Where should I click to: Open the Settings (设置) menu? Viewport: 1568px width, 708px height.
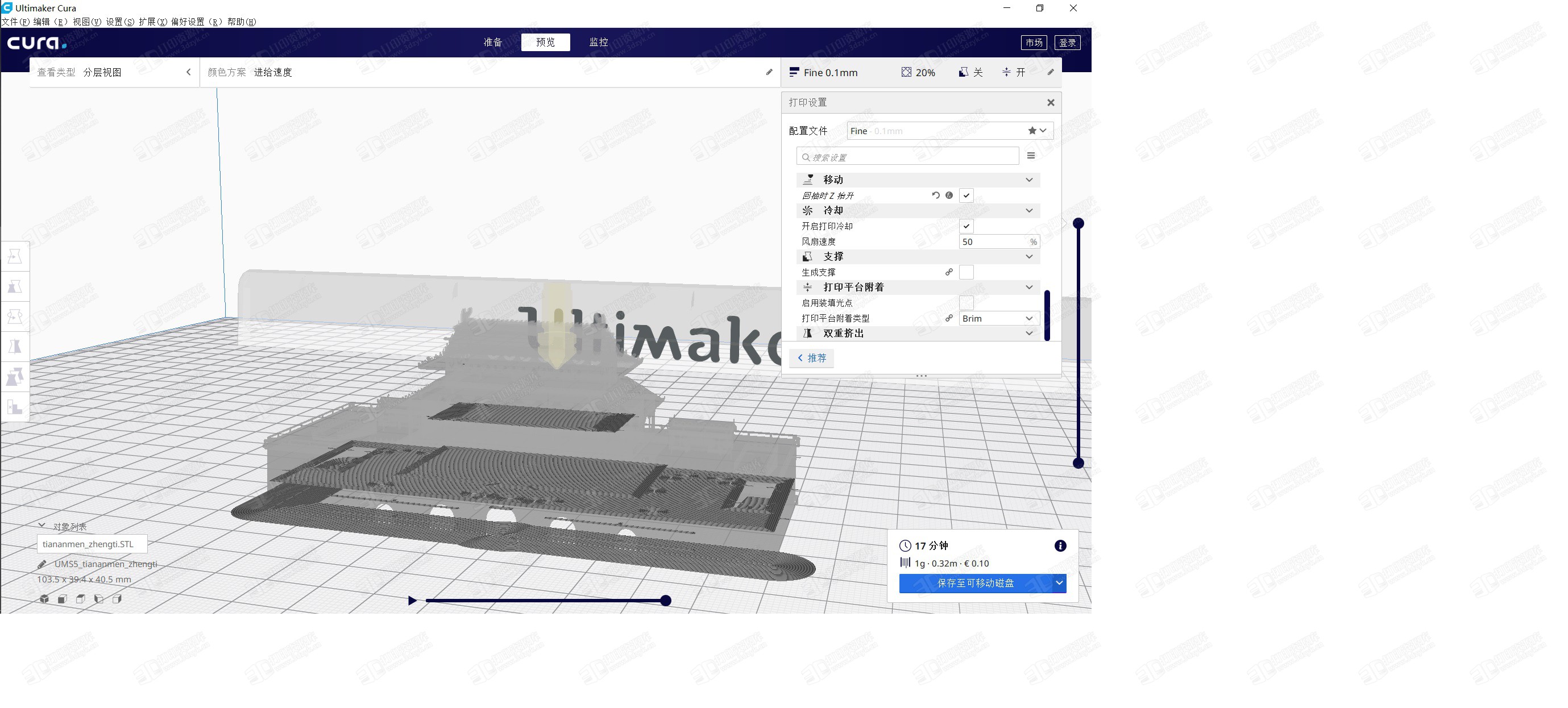[x=120, y=22]
